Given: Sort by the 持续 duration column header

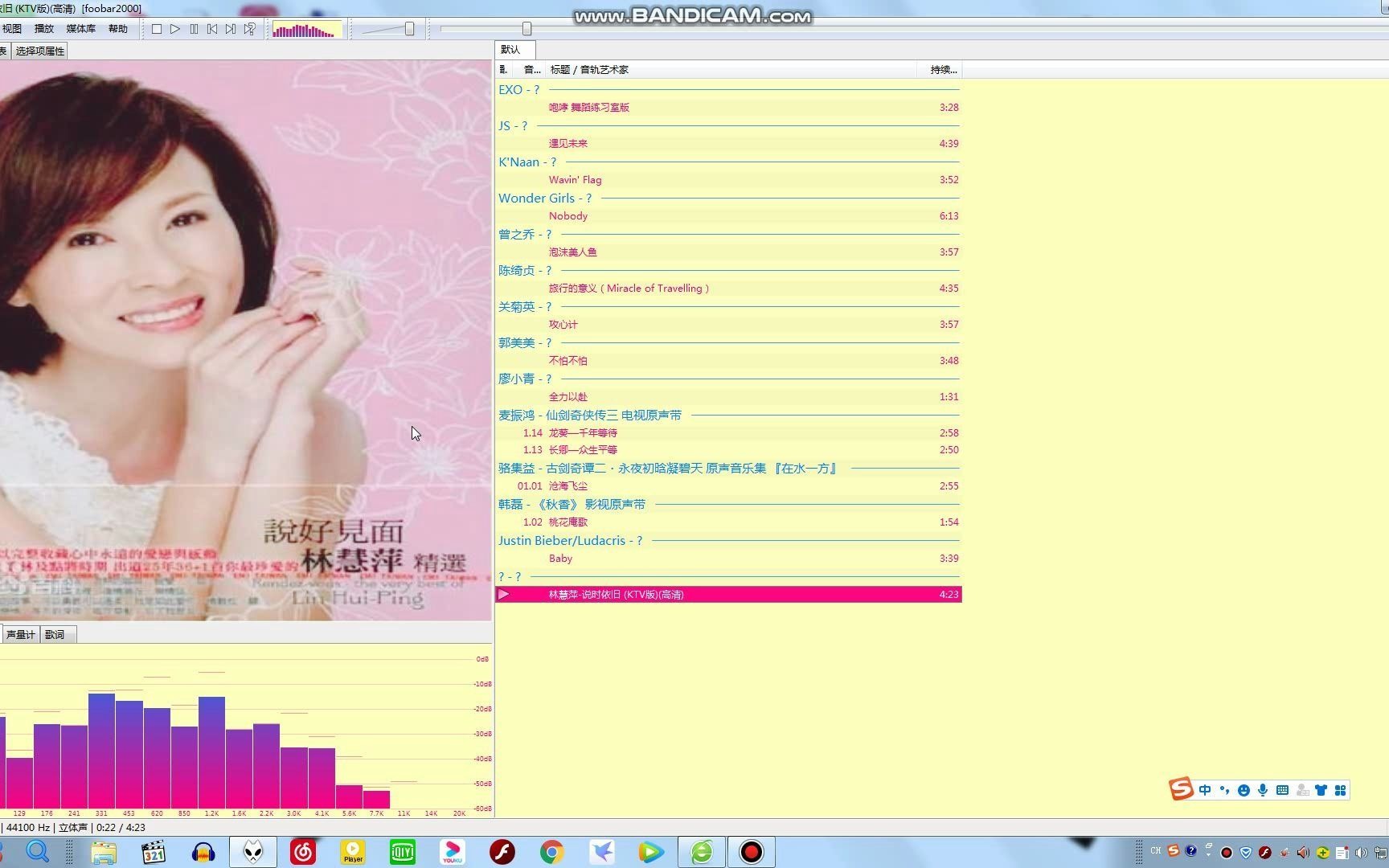Looking at the screenshot, I should 940,70.
